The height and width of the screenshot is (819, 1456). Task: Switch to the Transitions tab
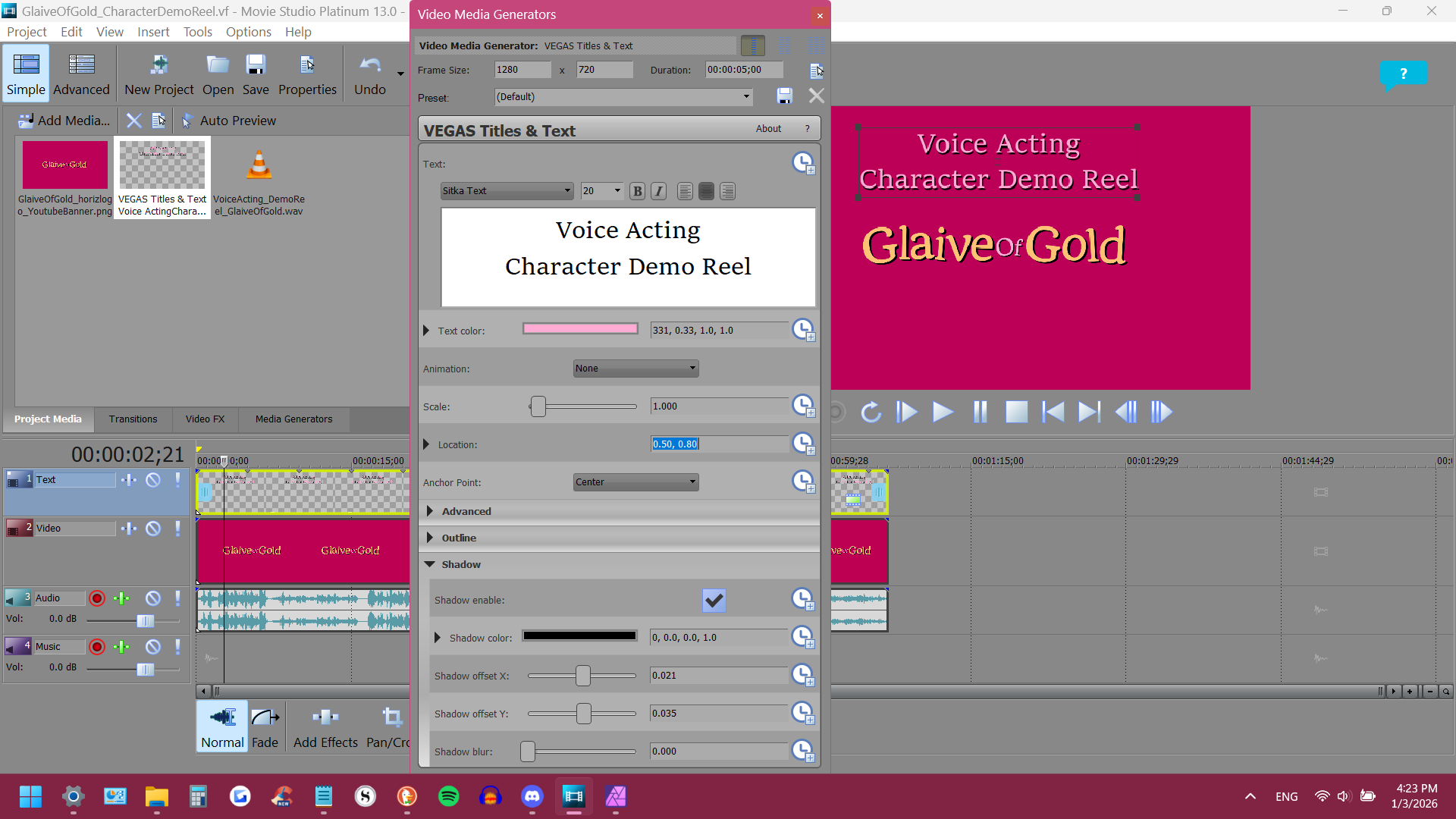pyautogui.click(x=133, y=419)
